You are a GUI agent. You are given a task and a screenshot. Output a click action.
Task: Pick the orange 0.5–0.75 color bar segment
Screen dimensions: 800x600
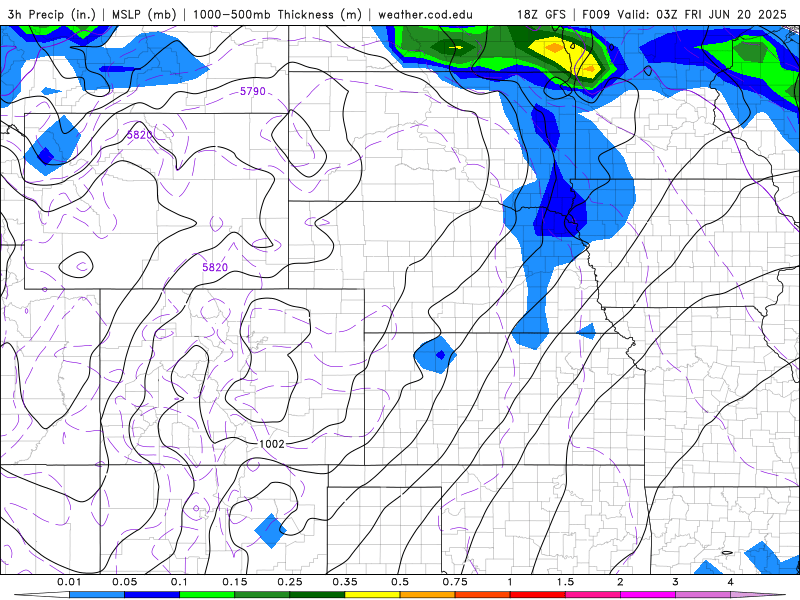pos(428,595)
